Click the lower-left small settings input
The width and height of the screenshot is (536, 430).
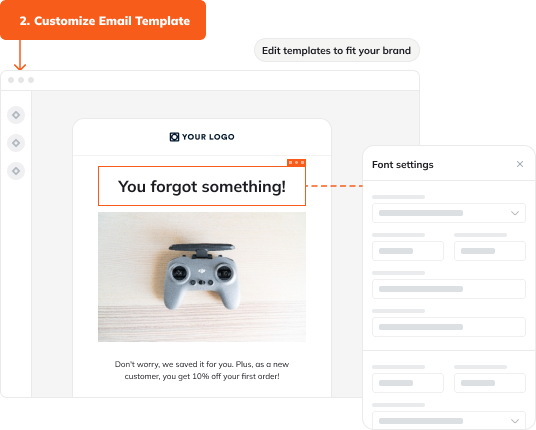coord(408,383)
